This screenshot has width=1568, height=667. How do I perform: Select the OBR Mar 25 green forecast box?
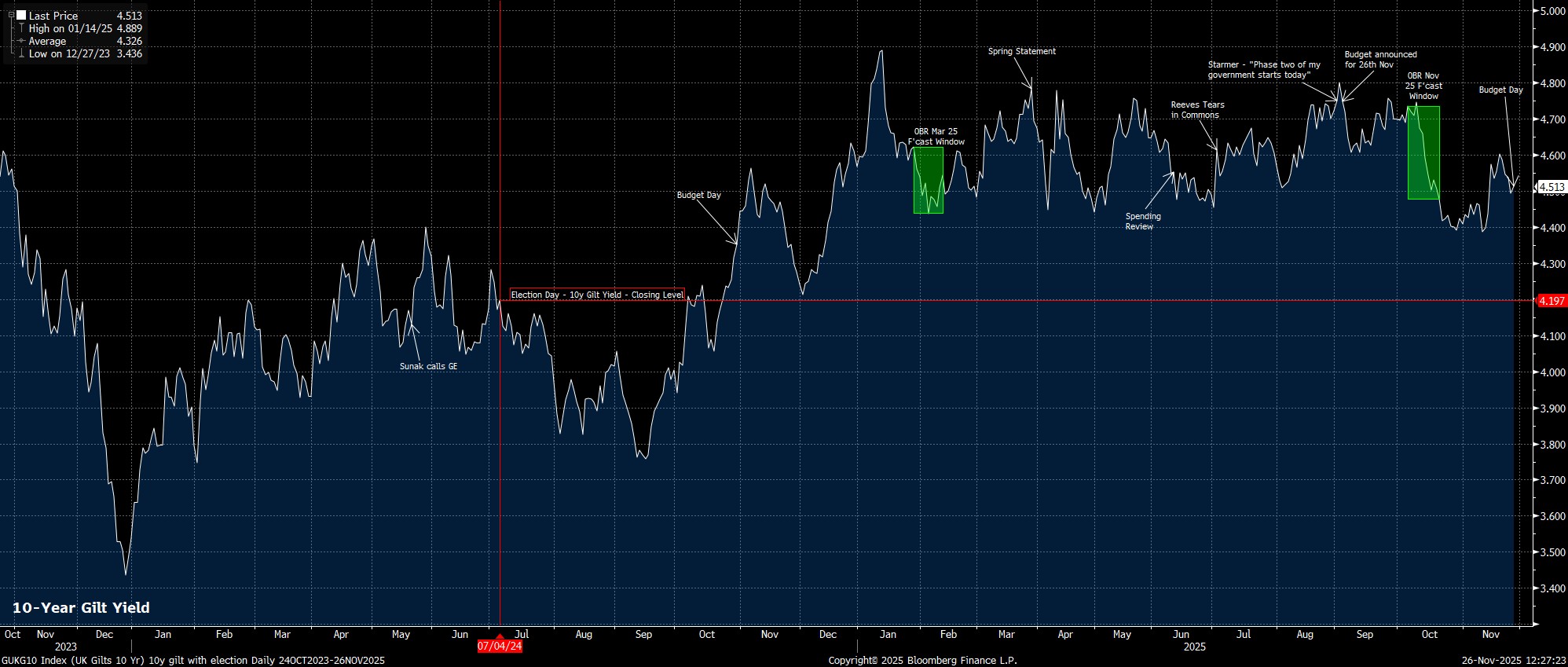click(x=928, y=181)
